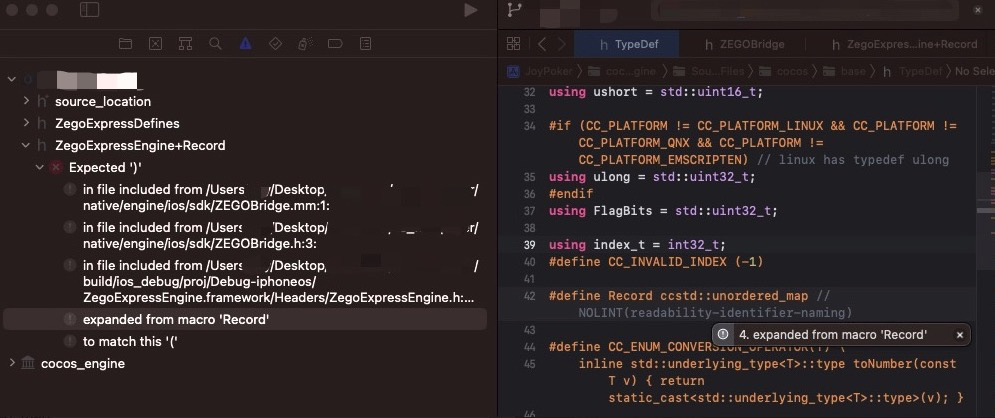Open the related items grid icon
The height and width of the screenshot is (418, 995).
[513, 44]
